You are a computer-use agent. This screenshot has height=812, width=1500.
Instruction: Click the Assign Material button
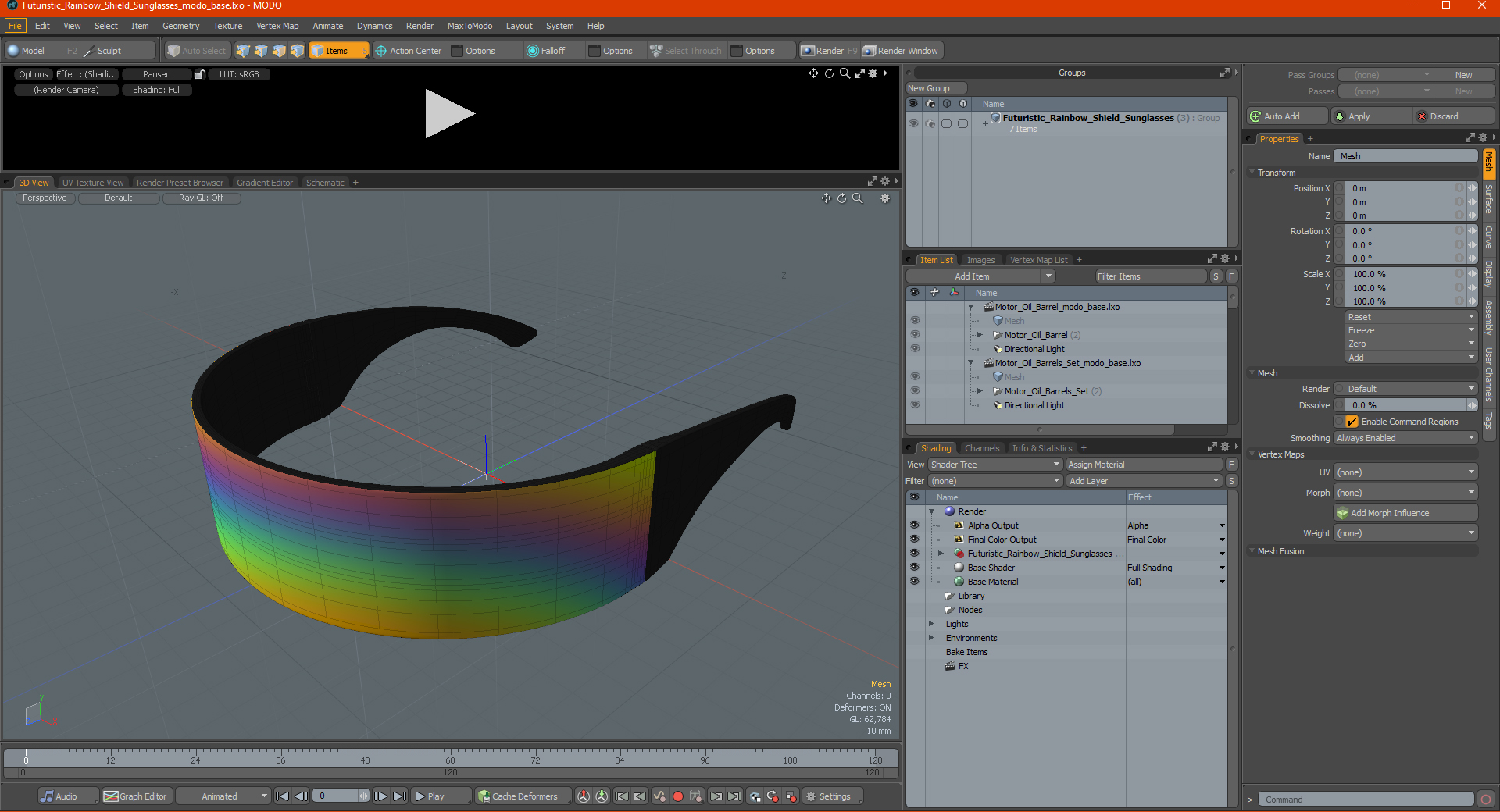coord(1144,465)
